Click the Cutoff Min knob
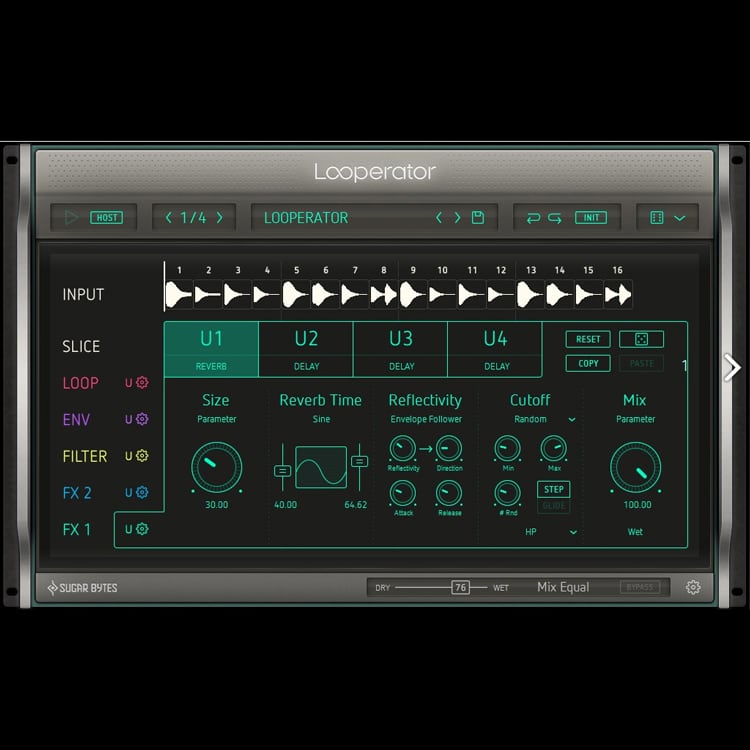Image resolution: width=750 pixels, height=750 pixels. coord(507,449)
